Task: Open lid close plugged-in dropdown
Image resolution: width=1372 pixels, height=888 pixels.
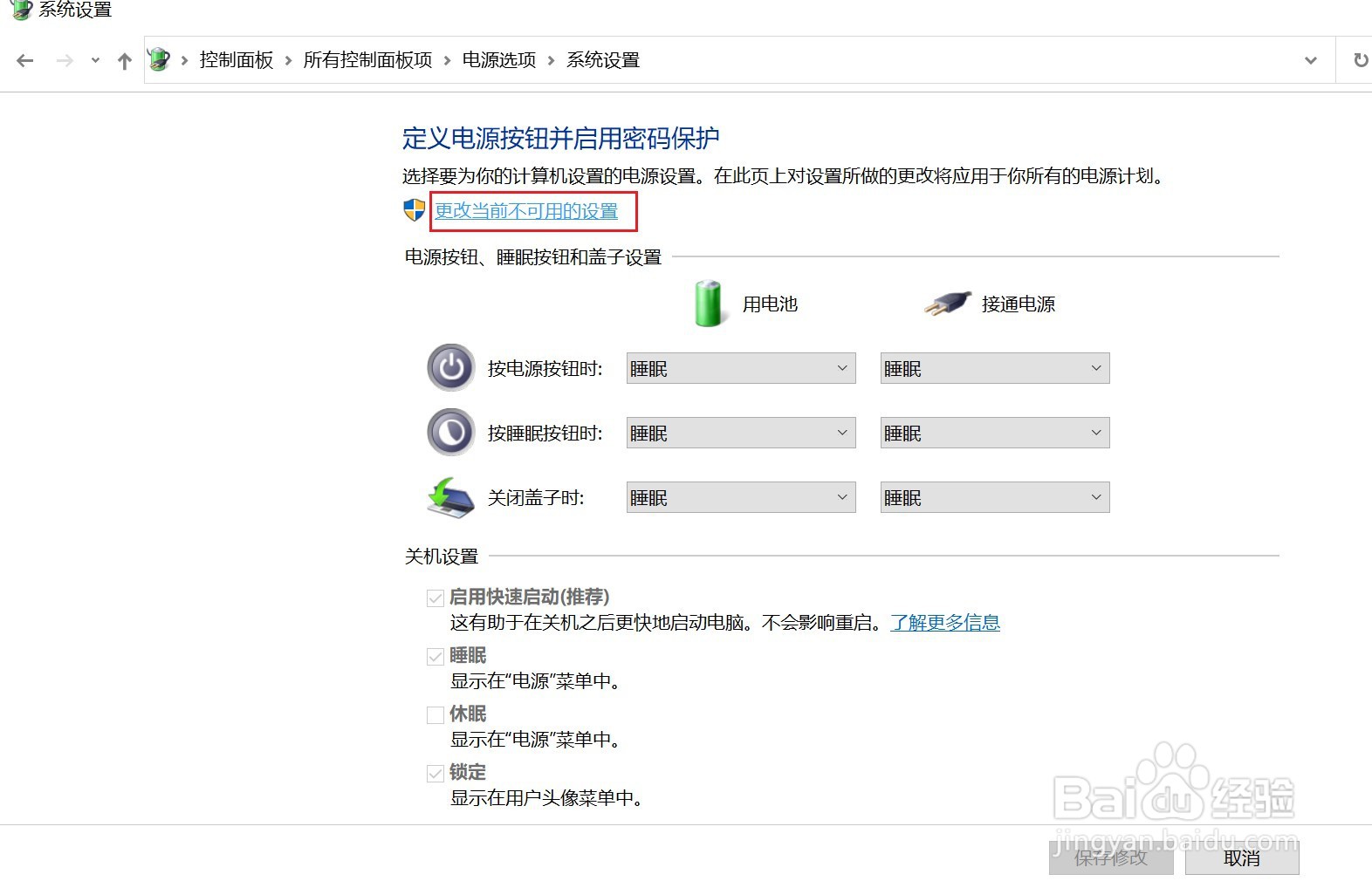Action: (x=995, y=497)
